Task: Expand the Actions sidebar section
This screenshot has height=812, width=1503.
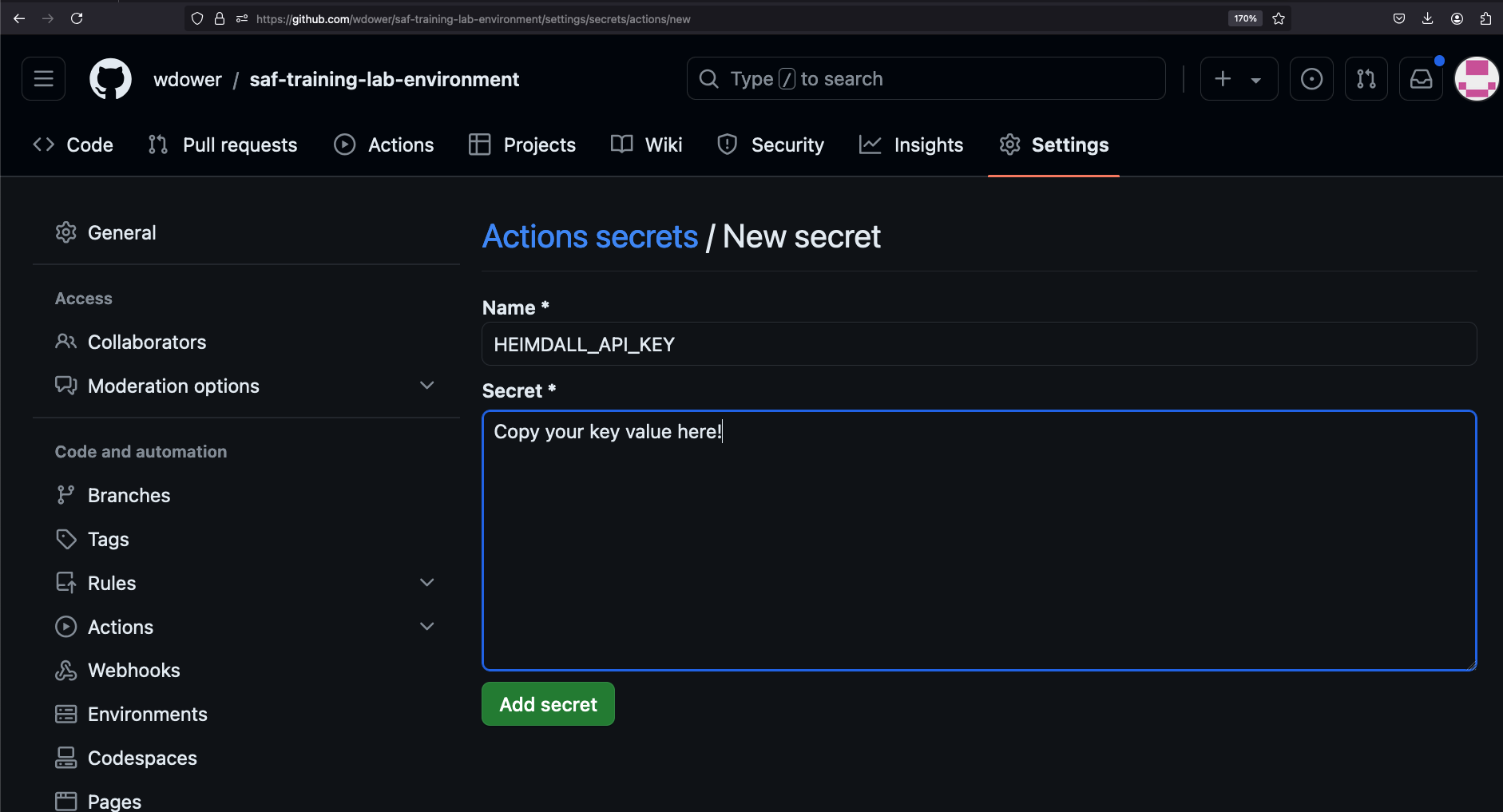Action: click(x=427, y=626)
